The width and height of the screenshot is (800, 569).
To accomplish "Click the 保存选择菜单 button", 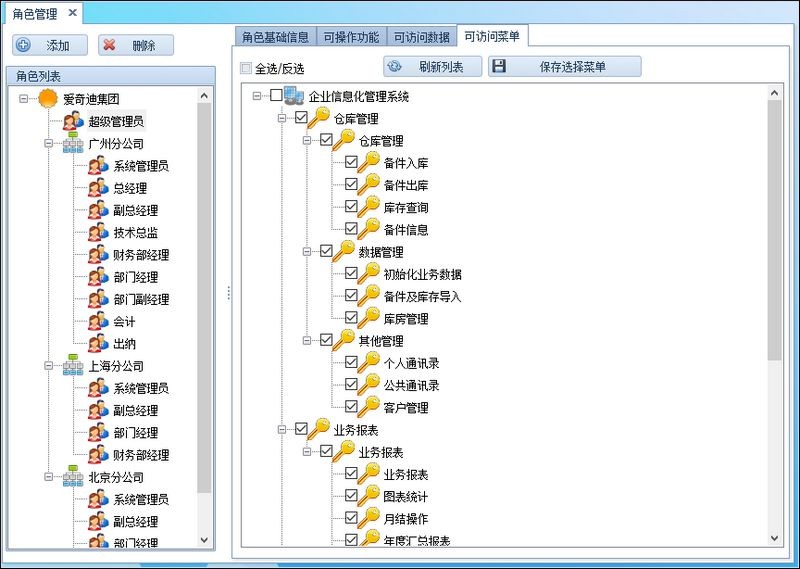I will click(x=565, y=66).
